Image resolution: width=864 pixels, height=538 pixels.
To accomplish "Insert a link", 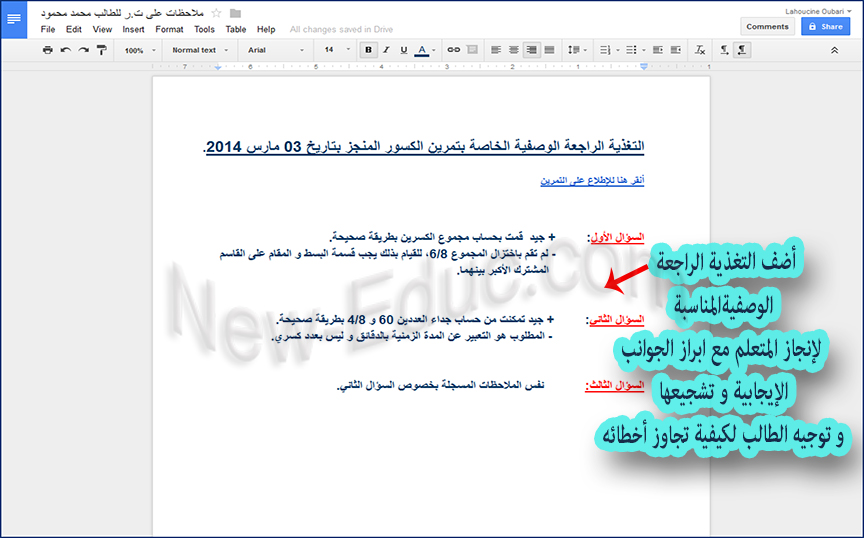I will tap(453, 50).
